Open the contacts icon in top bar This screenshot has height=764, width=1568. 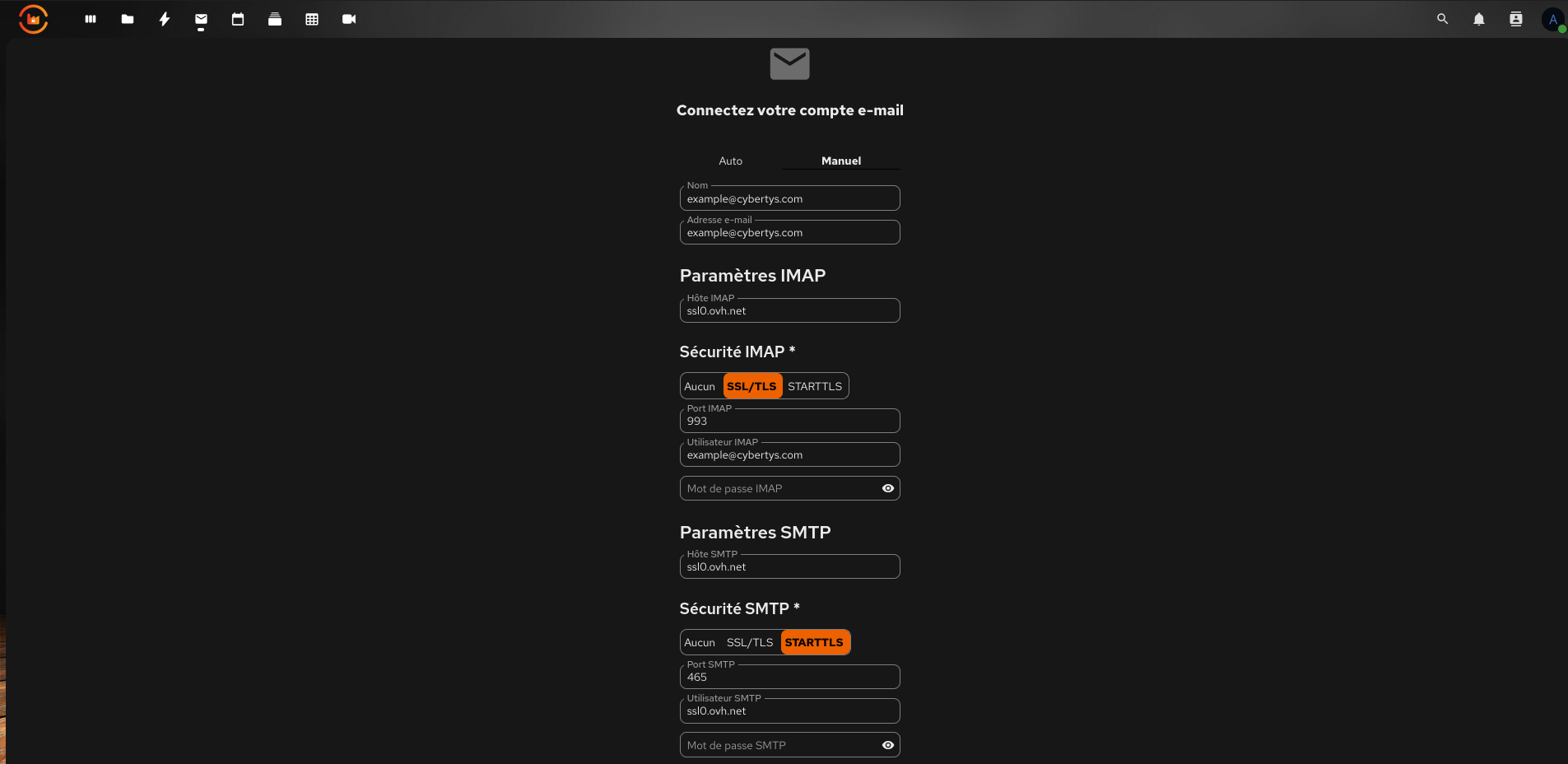pyautogui.click(x=1515, y=19)
